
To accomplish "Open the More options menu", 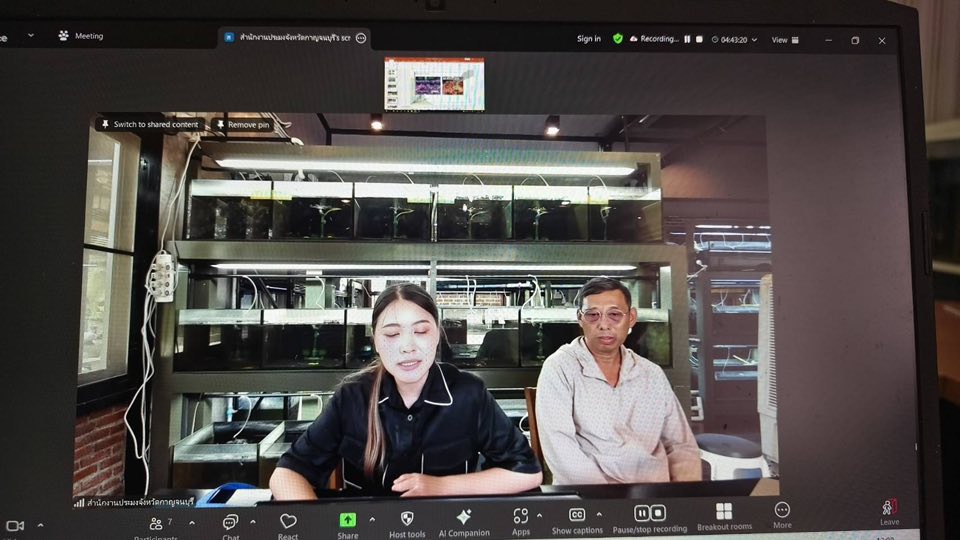I will coord(782,515).
